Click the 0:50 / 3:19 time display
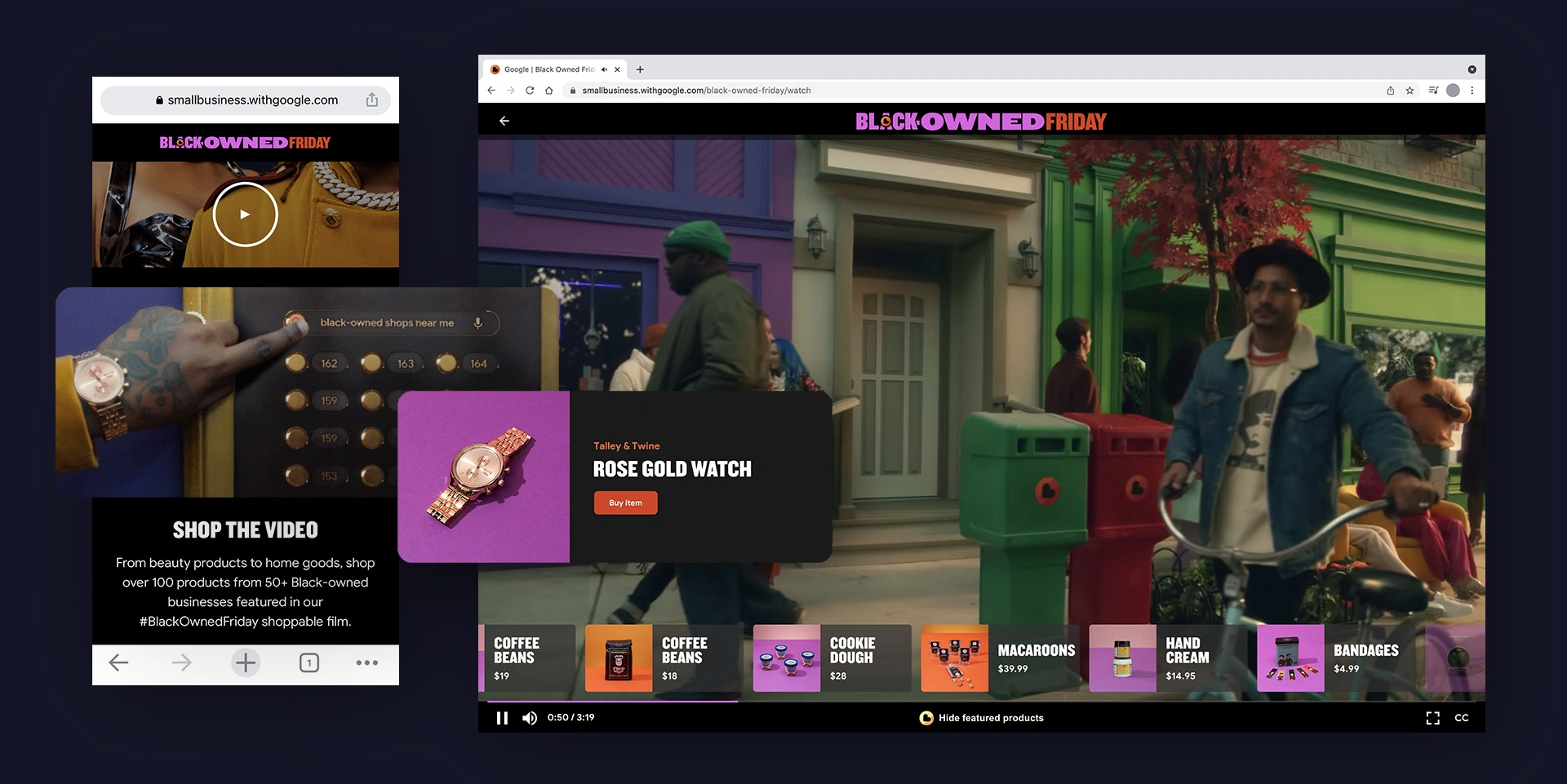The height and width of the screenshot is (784, 1567). point(570,718)
